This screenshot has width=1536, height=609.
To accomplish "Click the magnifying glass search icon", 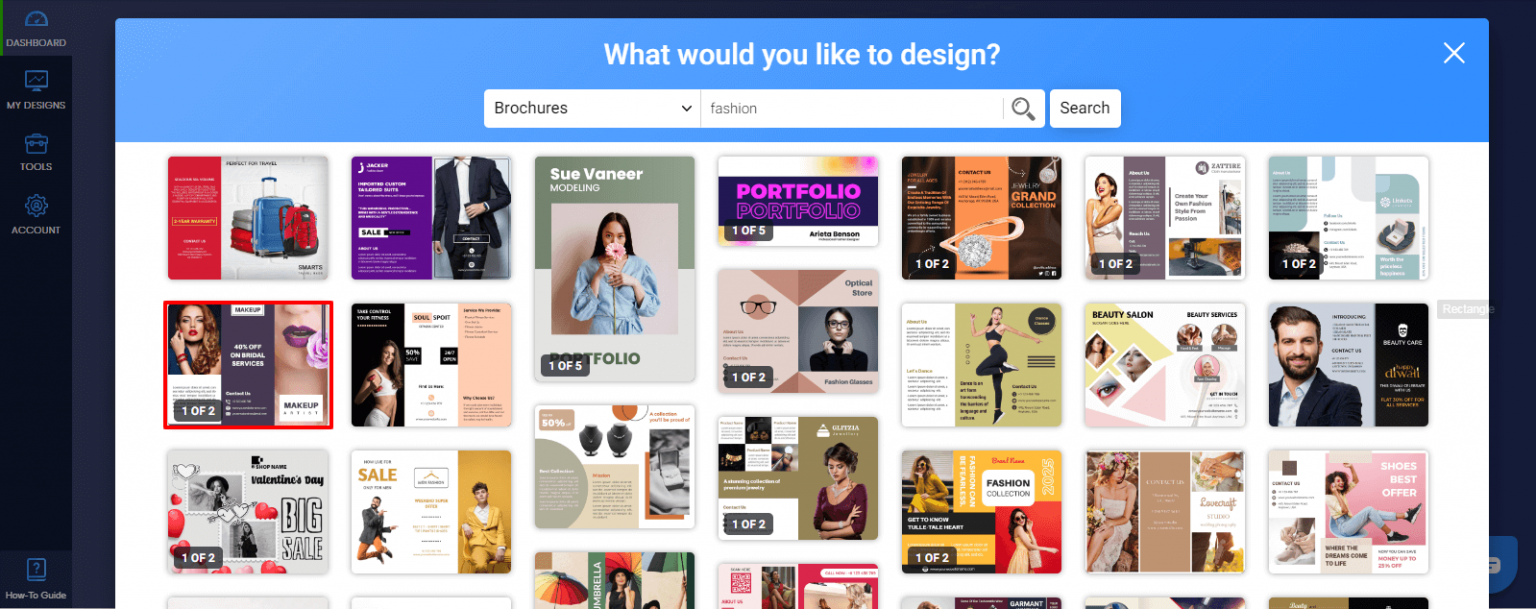I will (x=1022, y=108).
